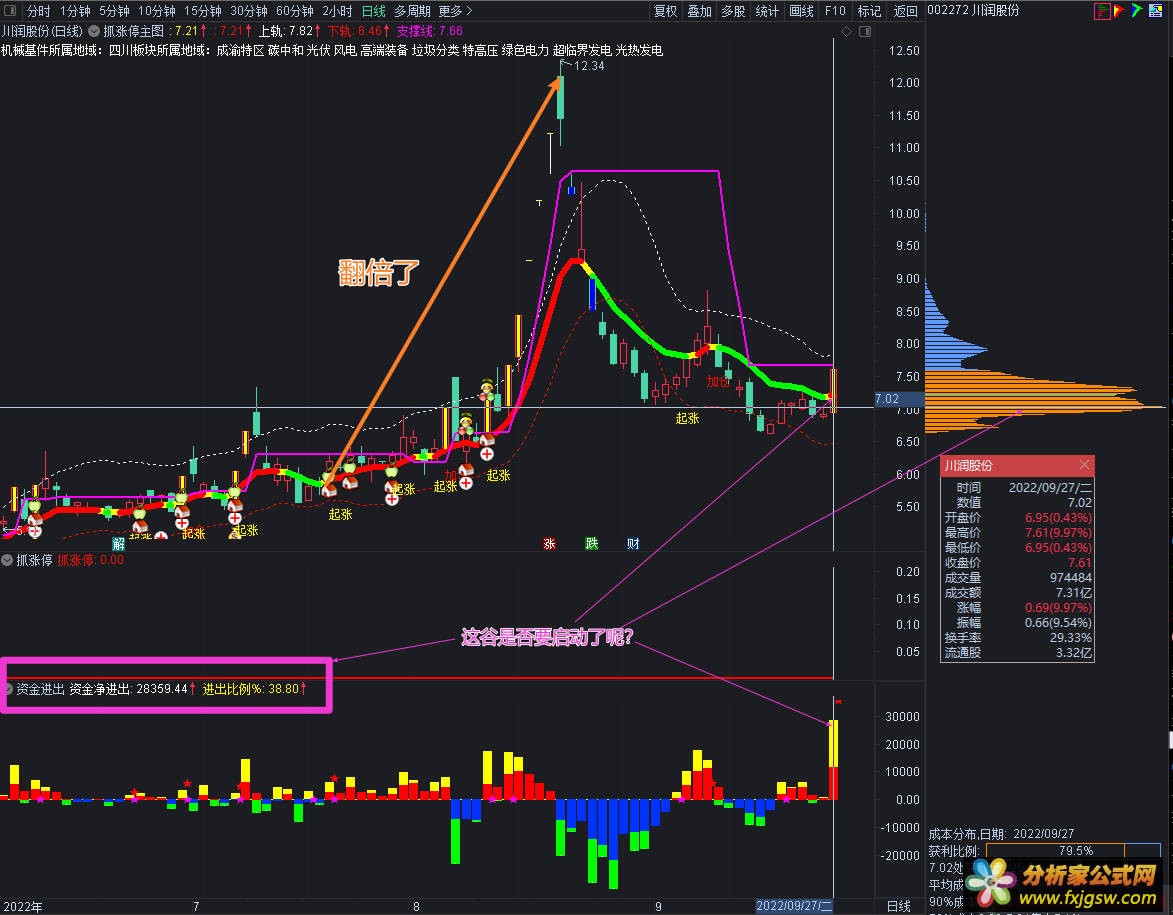Click the 下轨: 6.46 value
This screenshot has height=915, width=1173.
tap(359, 31)
